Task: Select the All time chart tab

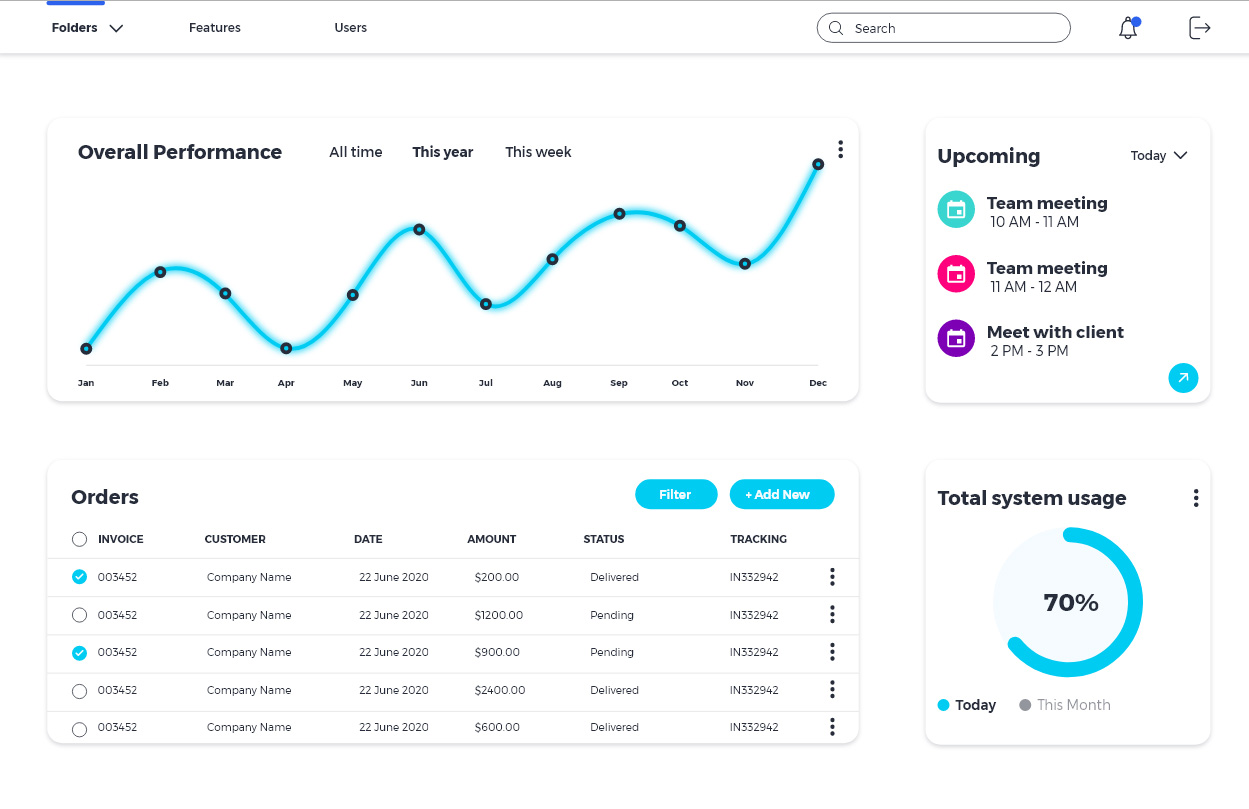Action: [356, 152]
